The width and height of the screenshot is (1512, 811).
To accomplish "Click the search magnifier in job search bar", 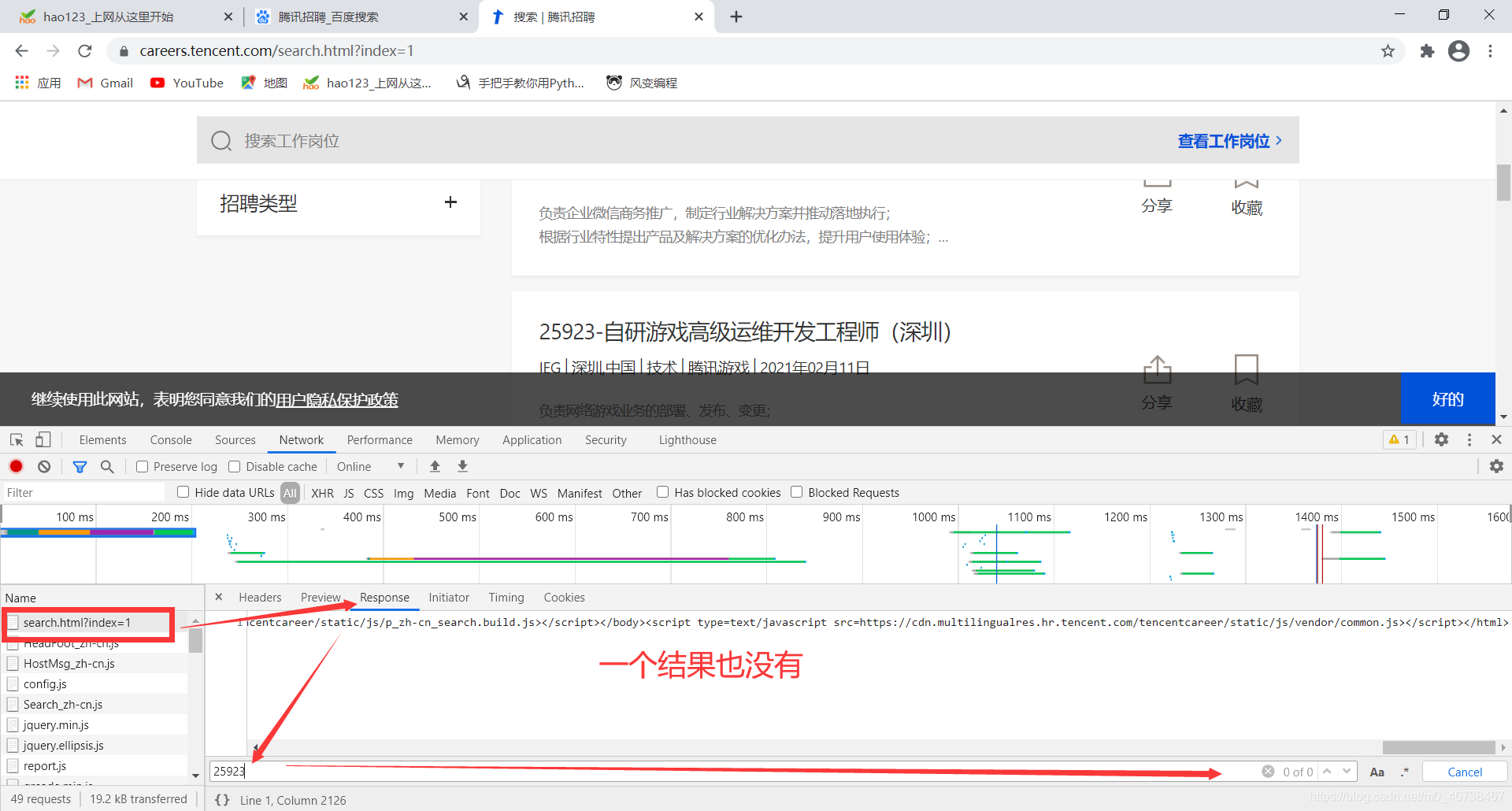I will [x=221, y=141].
